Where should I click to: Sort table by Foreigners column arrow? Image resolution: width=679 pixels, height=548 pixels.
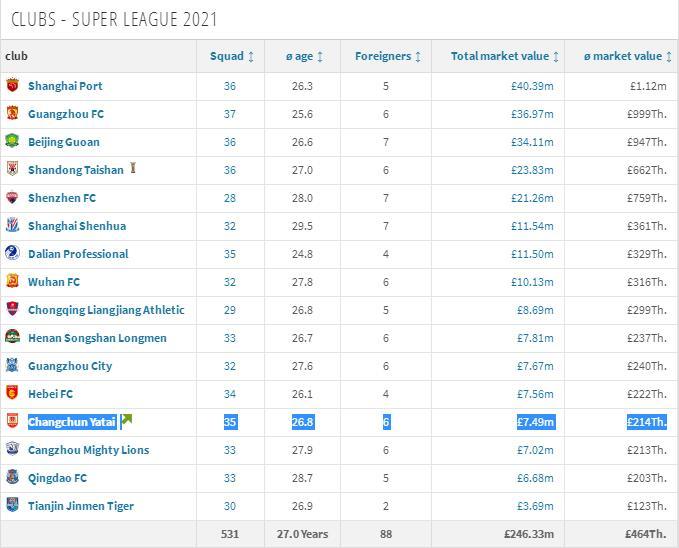tap(418, 56)
